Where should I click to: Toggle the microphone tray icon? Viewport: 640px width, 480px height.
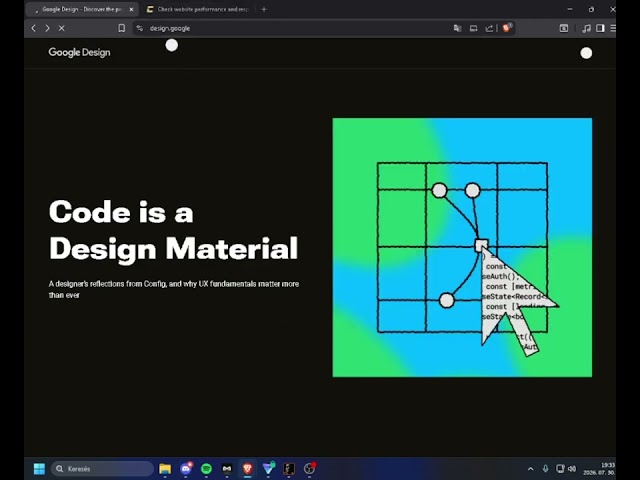545,469
